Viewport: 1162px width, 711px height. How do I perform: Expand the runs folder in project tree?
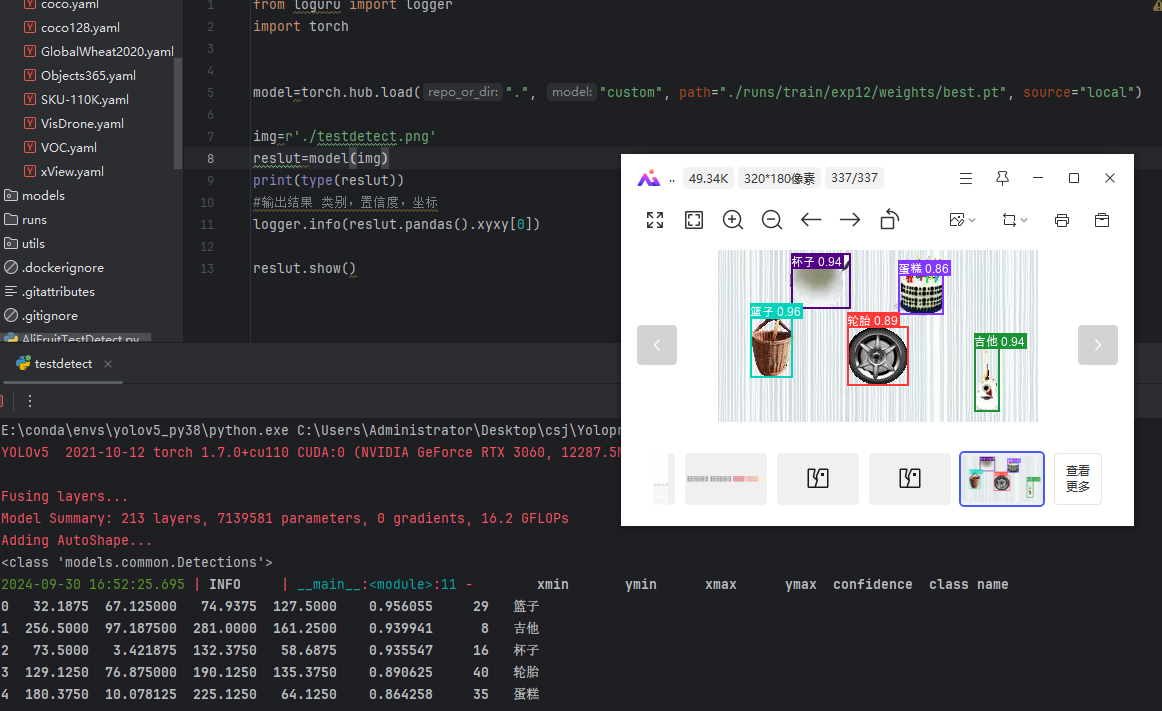click(x=34, y=220)
